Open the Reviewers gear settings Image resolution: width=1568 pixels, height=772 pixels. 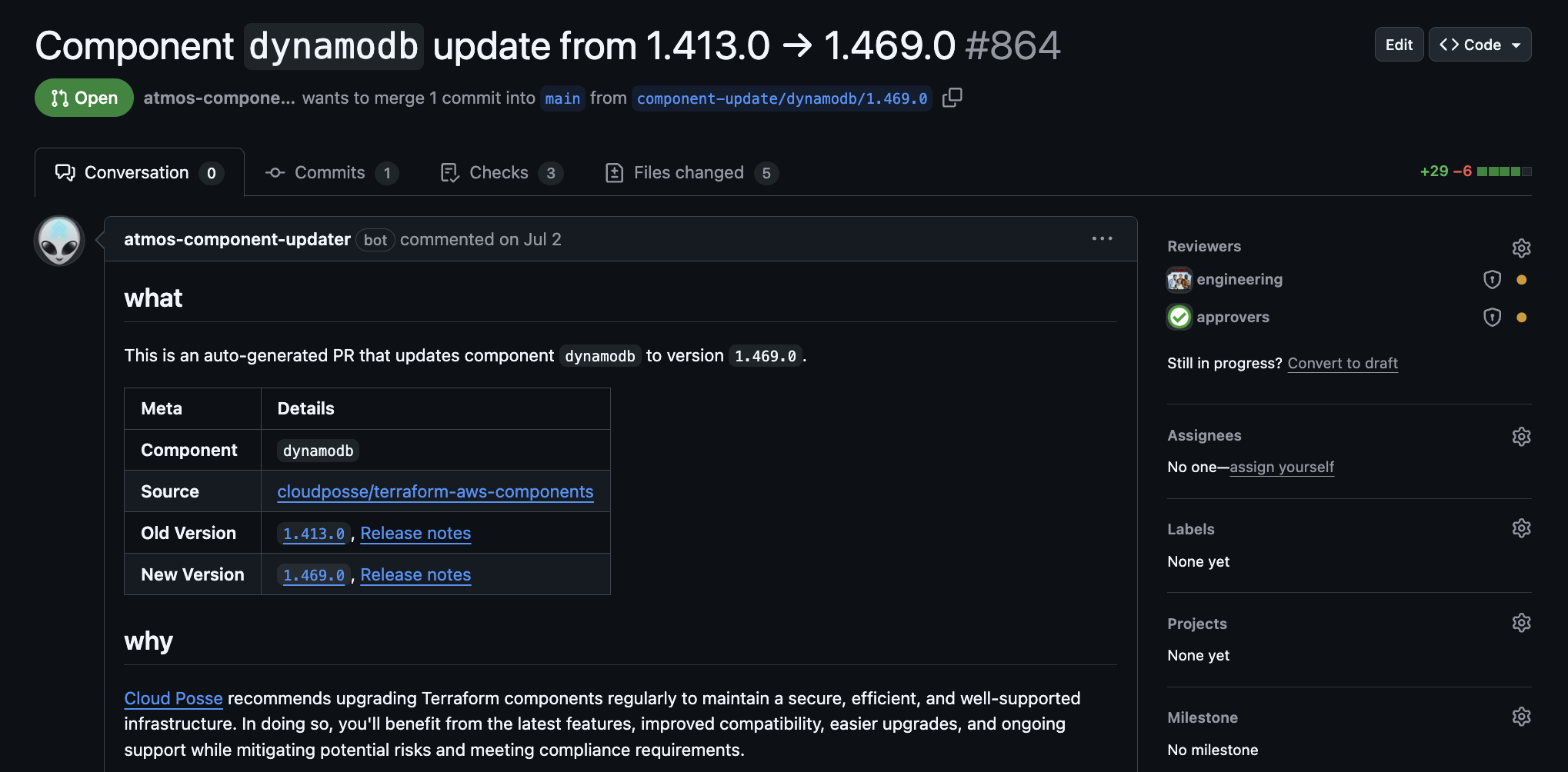click(x=1521, y=248)
